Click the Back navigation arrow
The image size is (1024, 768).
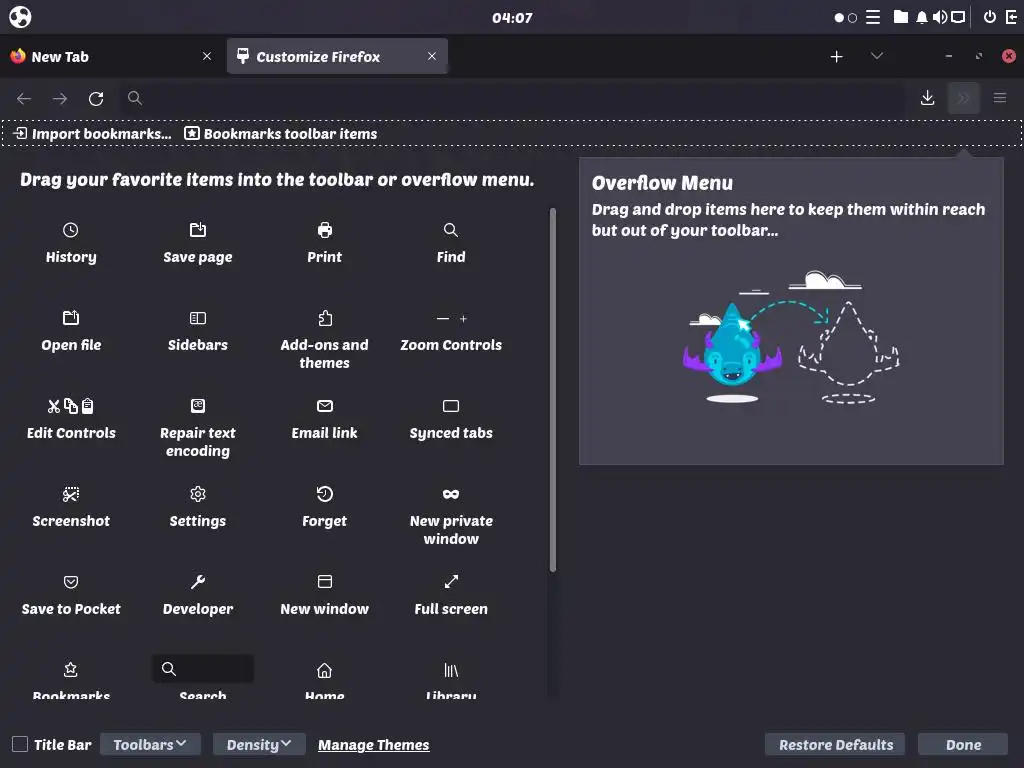pyautogui.click(x=24, y=99)
